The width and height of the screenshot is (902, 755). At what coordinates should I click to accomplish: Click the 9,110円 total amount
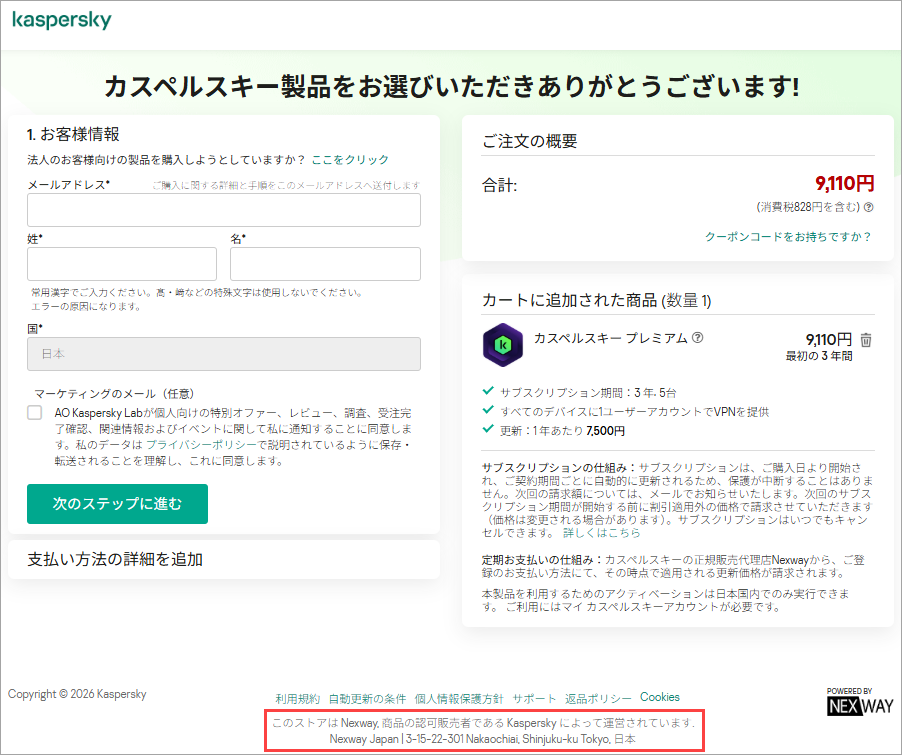coord(844,184)
